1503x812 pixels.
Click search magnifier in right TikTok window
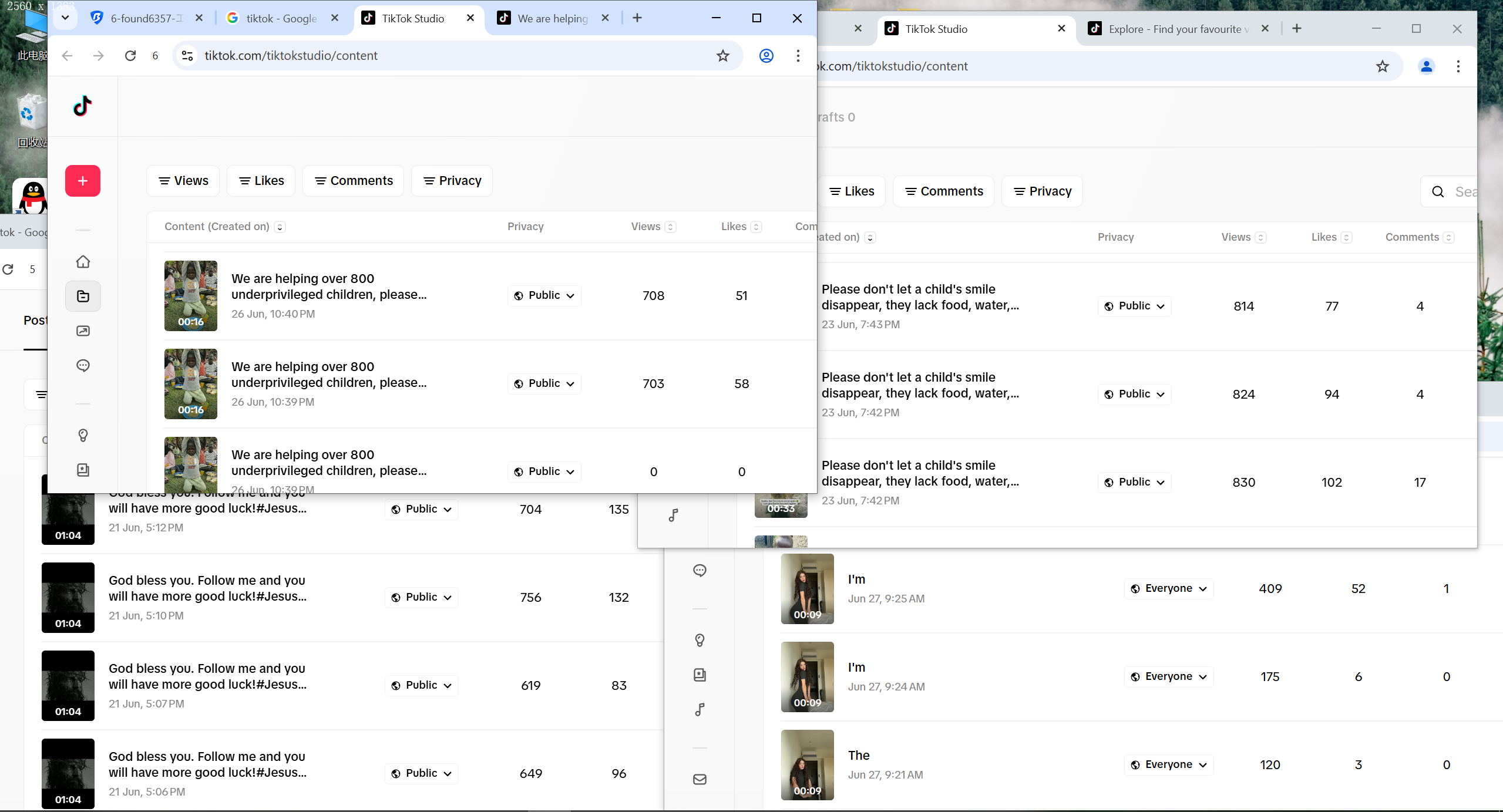pos(1438,191)
